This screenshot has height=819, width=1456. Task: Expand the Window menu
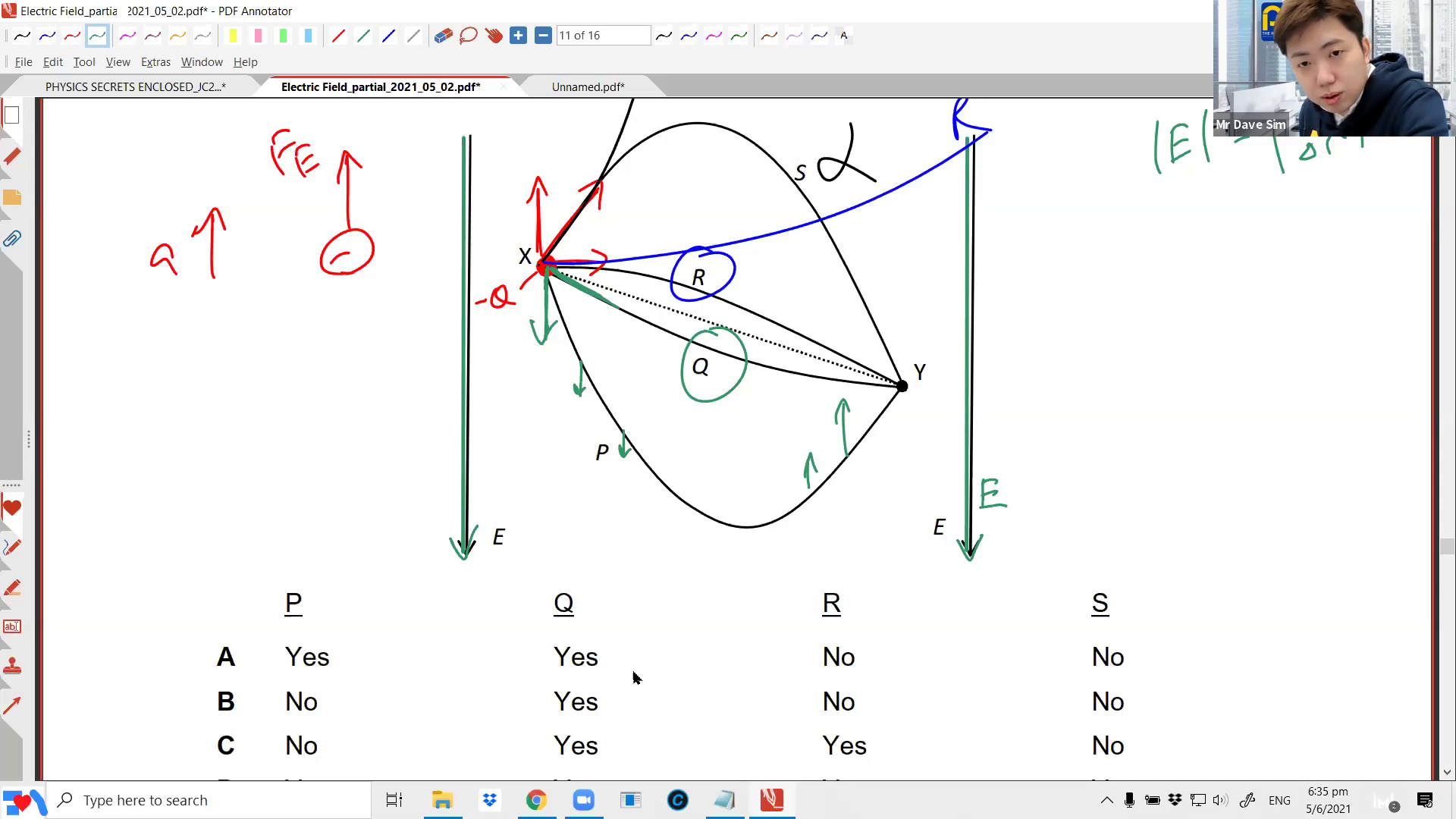201,62
